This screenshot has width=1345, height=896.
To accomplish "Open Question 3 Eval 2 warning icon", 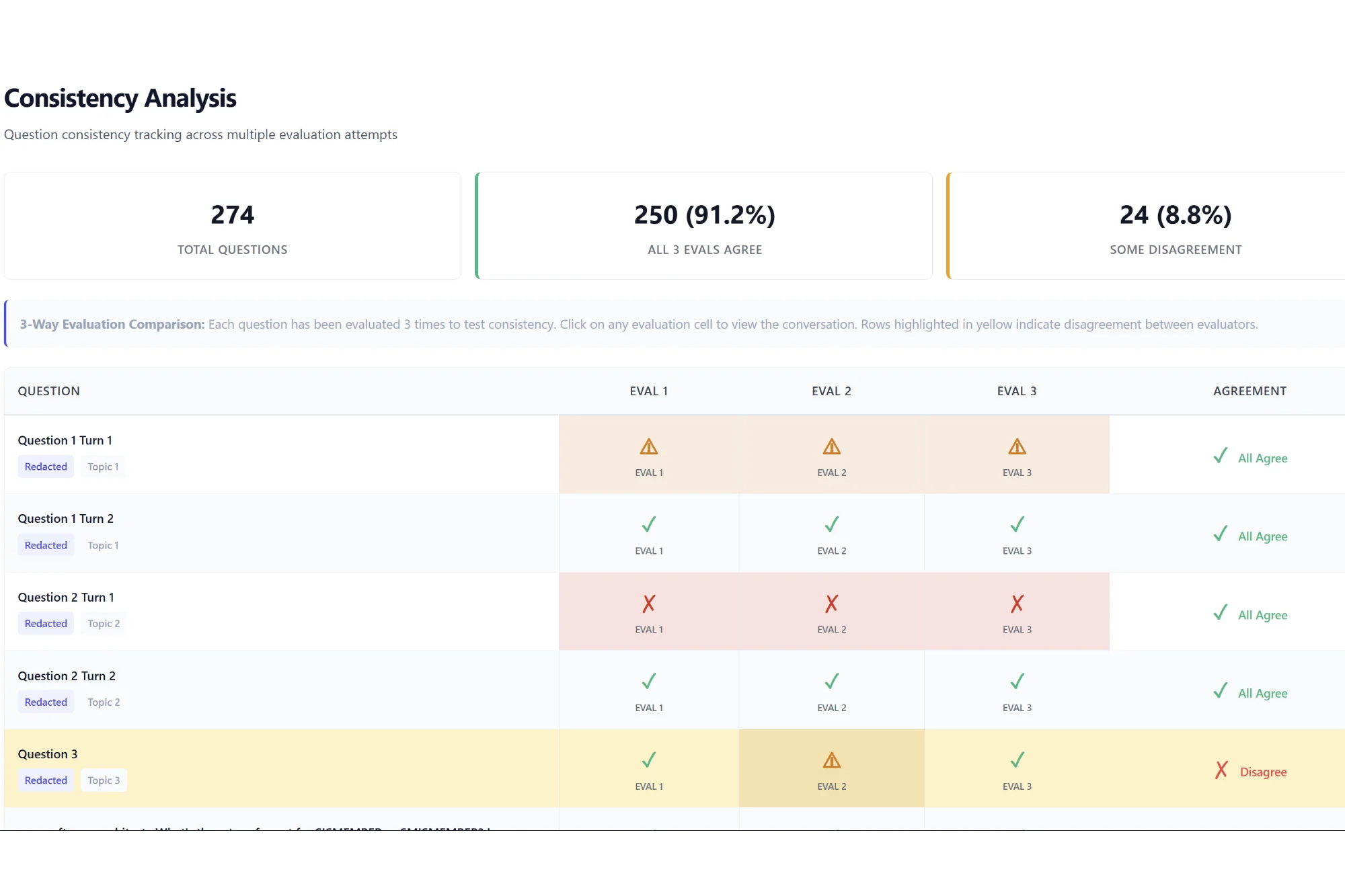I will coord(831,761).
